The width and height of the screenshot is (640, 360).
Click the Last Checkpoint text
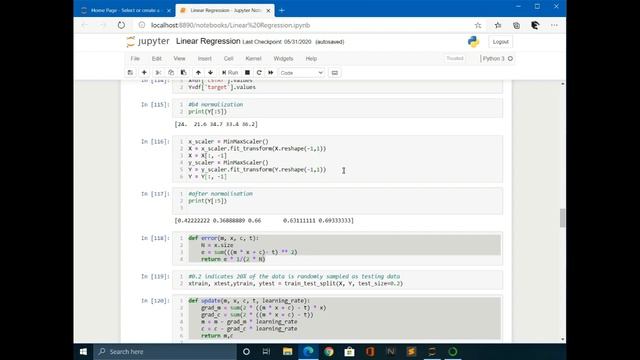point(277,42)
